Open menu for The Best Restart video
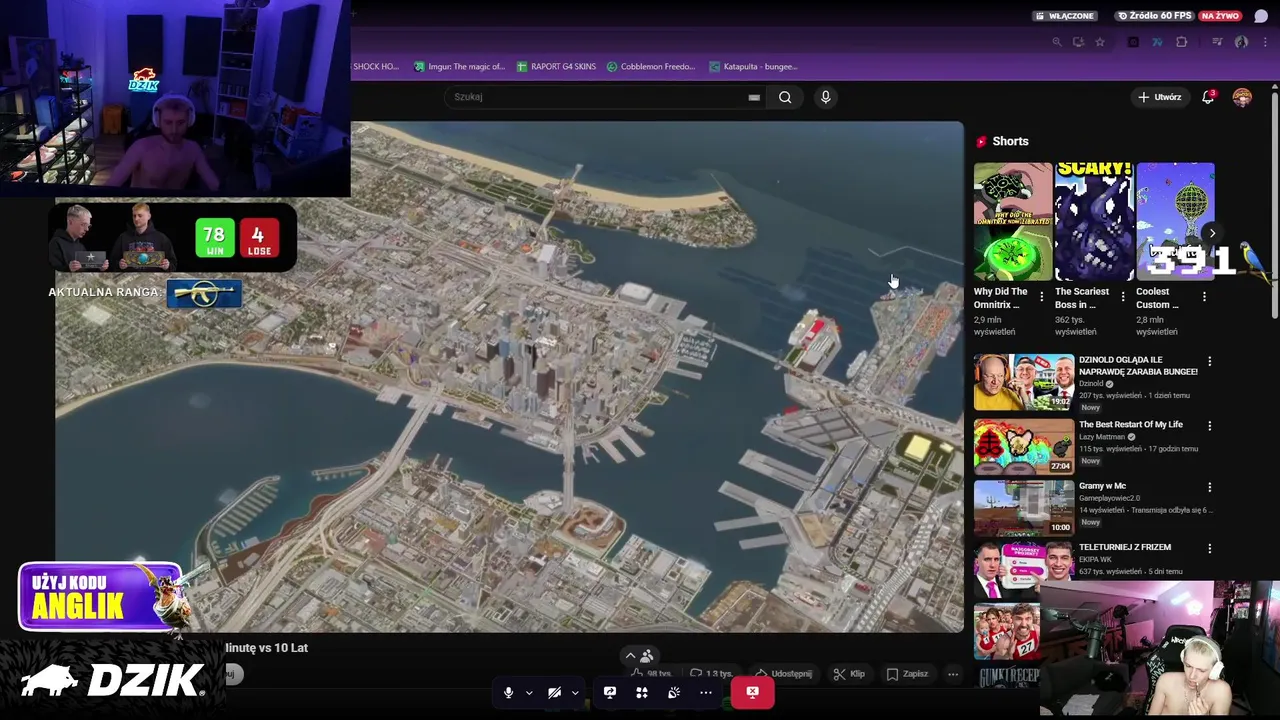 pos(1209,425)
